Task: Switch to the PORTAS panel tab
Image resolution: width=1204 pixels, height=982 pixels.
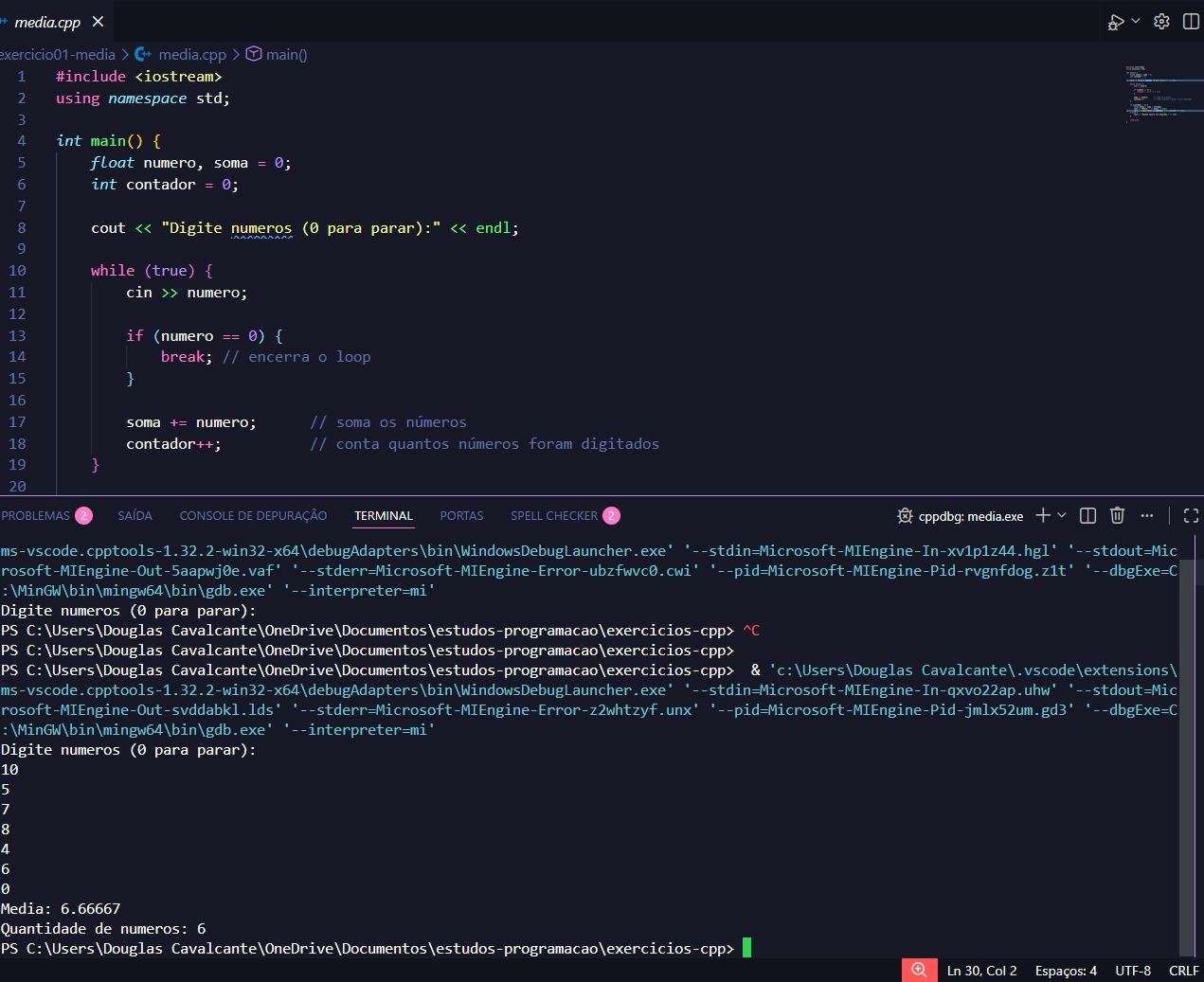Action: pyautogui.click(x=461, y=516)
